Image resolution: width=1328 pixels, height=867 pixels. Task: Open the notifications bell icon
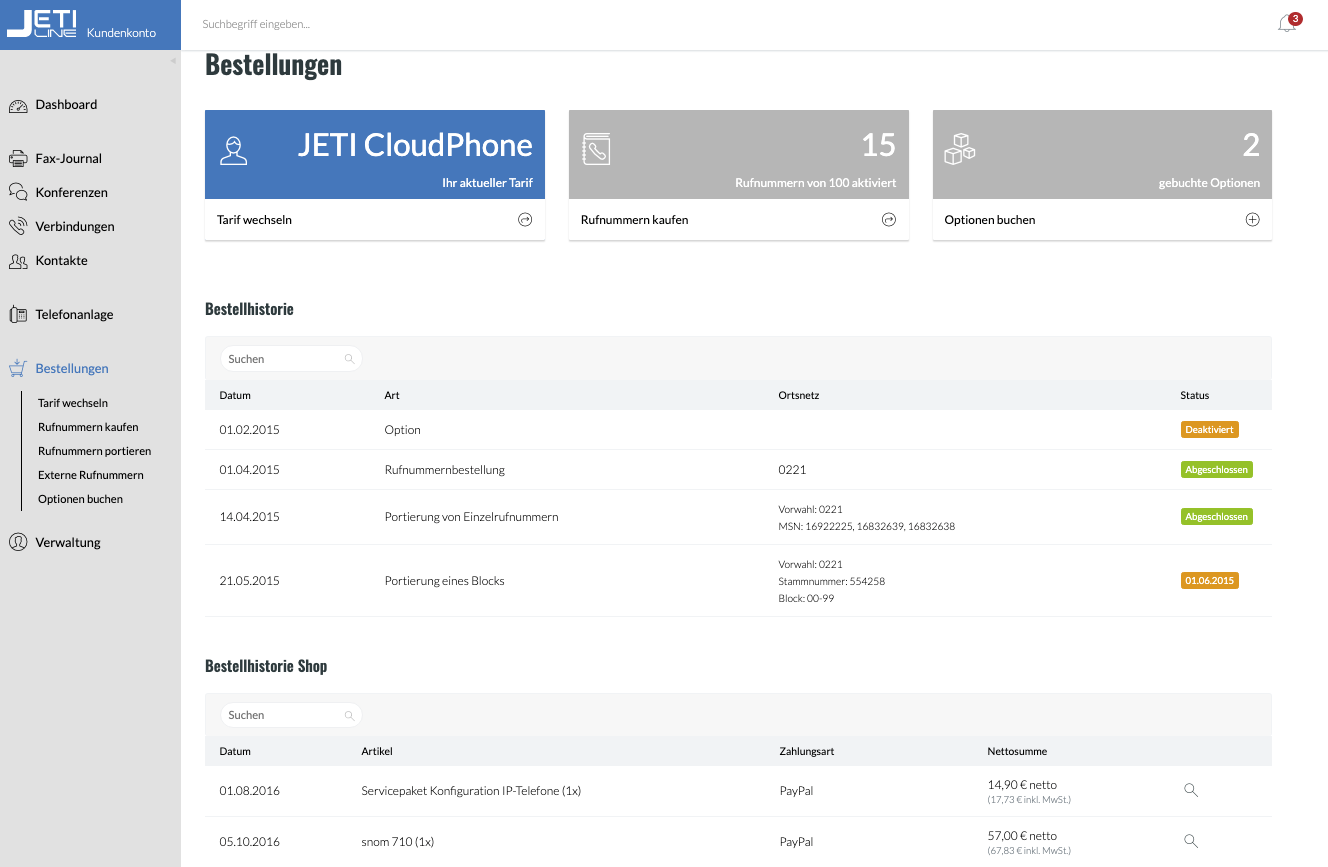pos(1287,24)
